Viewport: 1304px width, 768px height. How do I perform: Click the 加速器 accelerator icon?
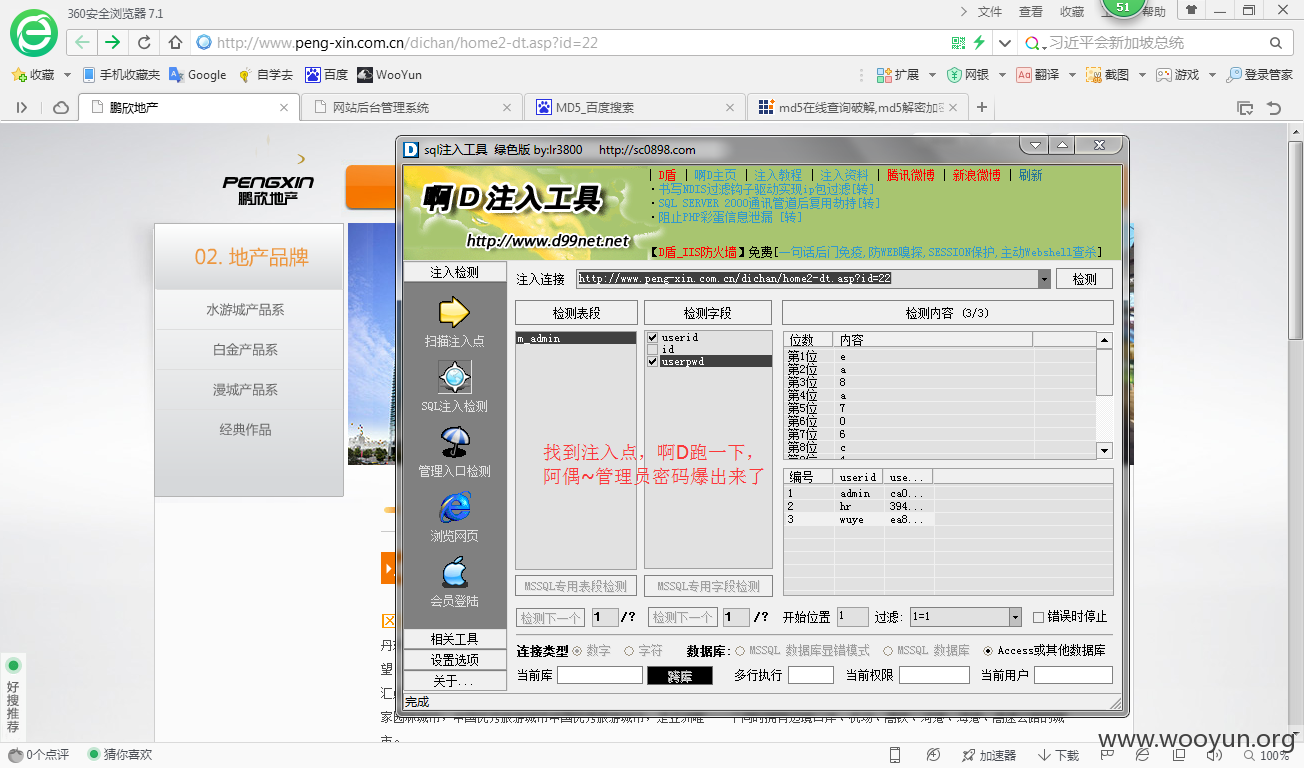pos(988,755)
